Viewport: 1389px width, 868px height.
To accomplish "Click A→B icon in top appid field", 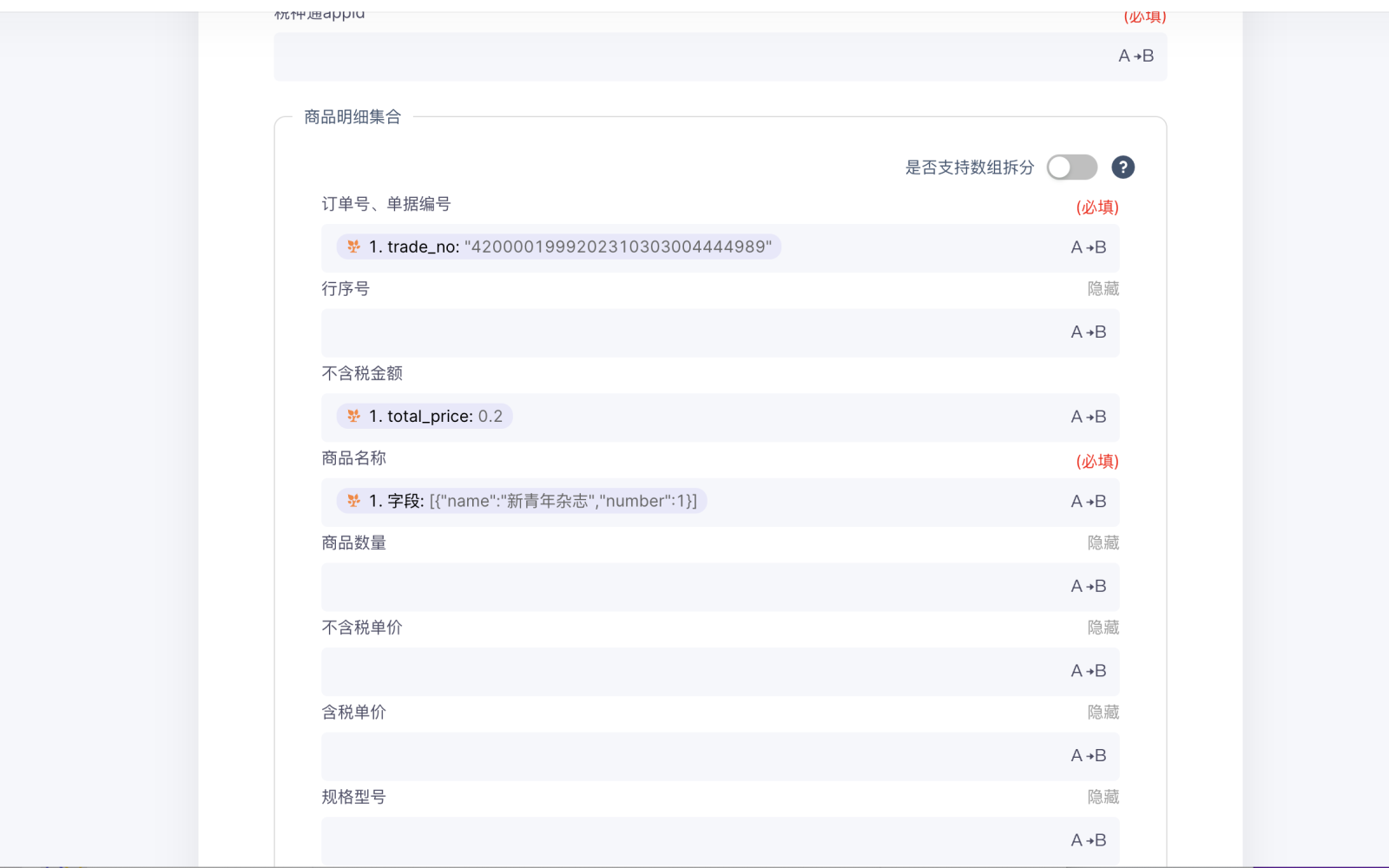I will tap(1136, 56).
